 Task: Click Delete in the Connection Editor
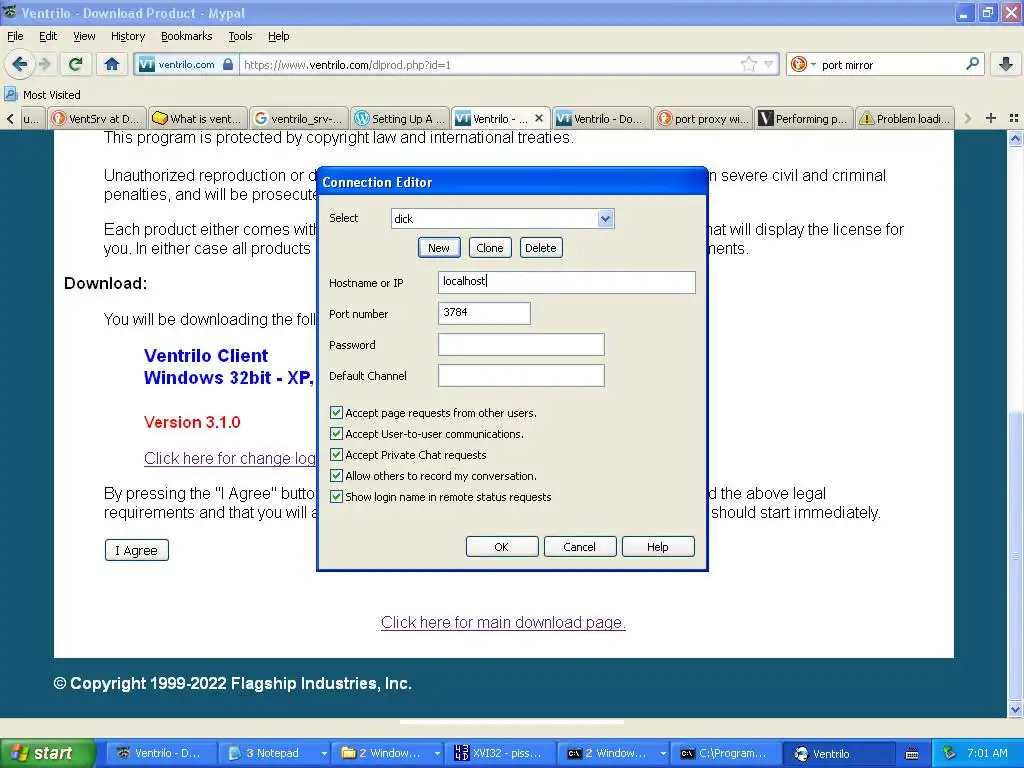pos(541,248)
